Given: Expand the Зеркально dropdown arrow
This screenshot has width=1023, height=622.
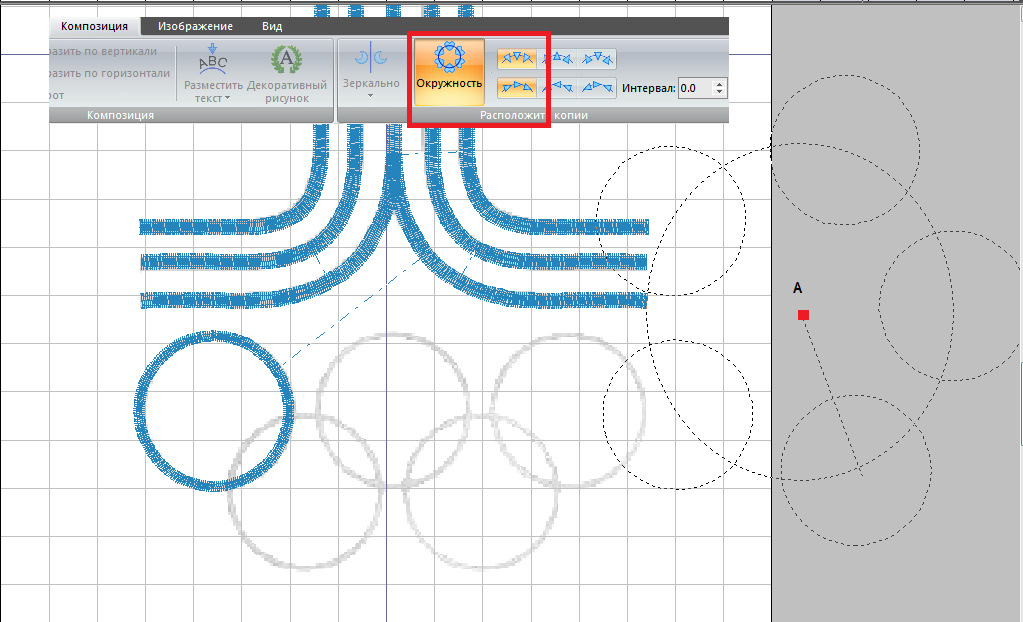Looking at the screenshot, I should coord(370,97).
